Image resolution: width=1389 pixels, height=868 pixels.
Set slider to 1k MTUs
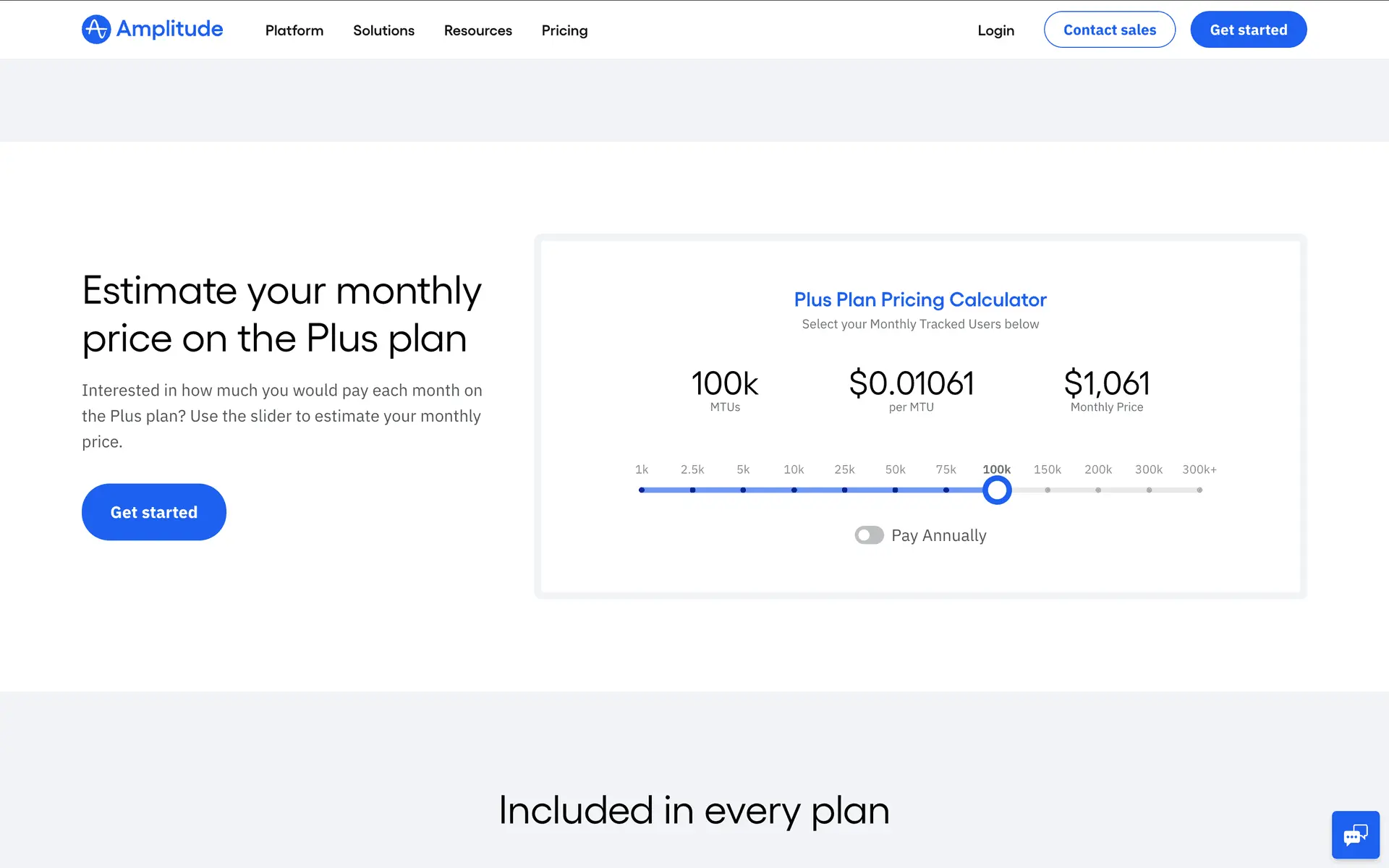point(642,490)
